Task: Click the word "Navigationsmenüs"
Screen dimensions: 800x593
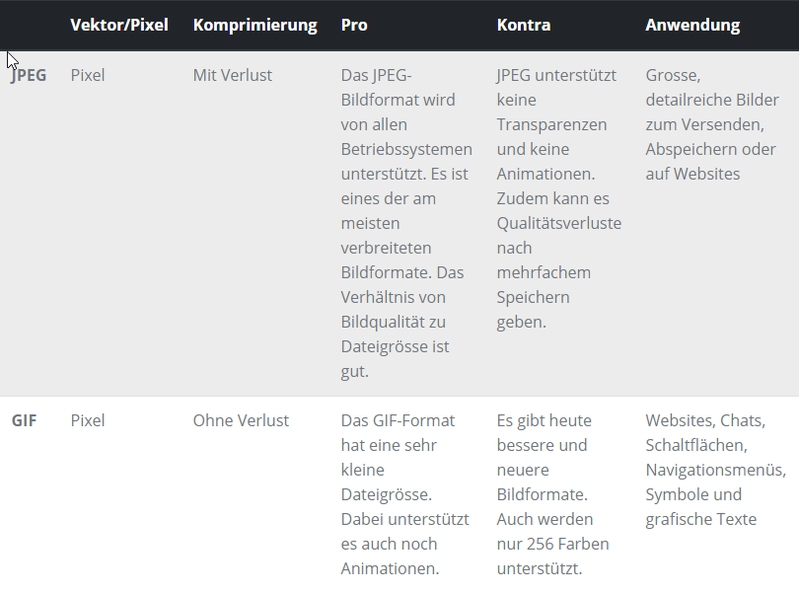Action: [x=712, y=470]
